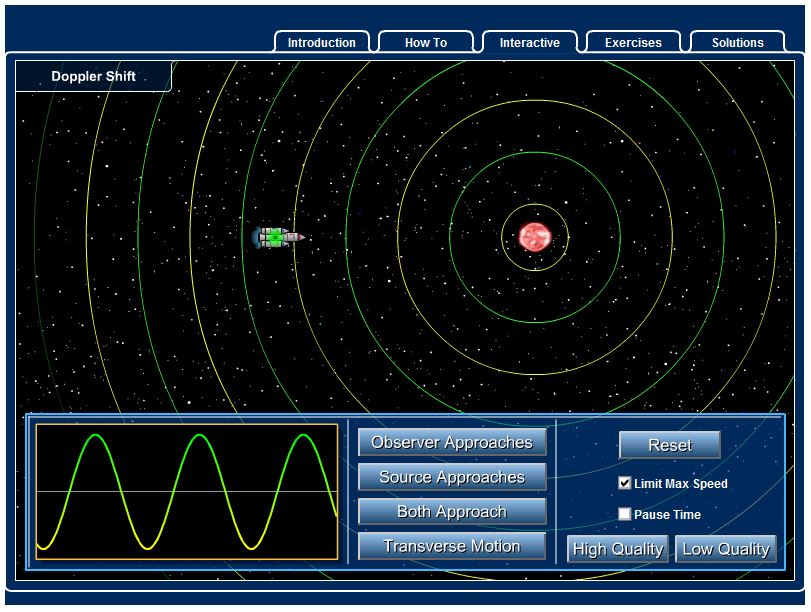Image resolution: width=811 pixels, height=612 pixels.
Task: Open the Exercises tab
Action: click(x=633, y=42)
